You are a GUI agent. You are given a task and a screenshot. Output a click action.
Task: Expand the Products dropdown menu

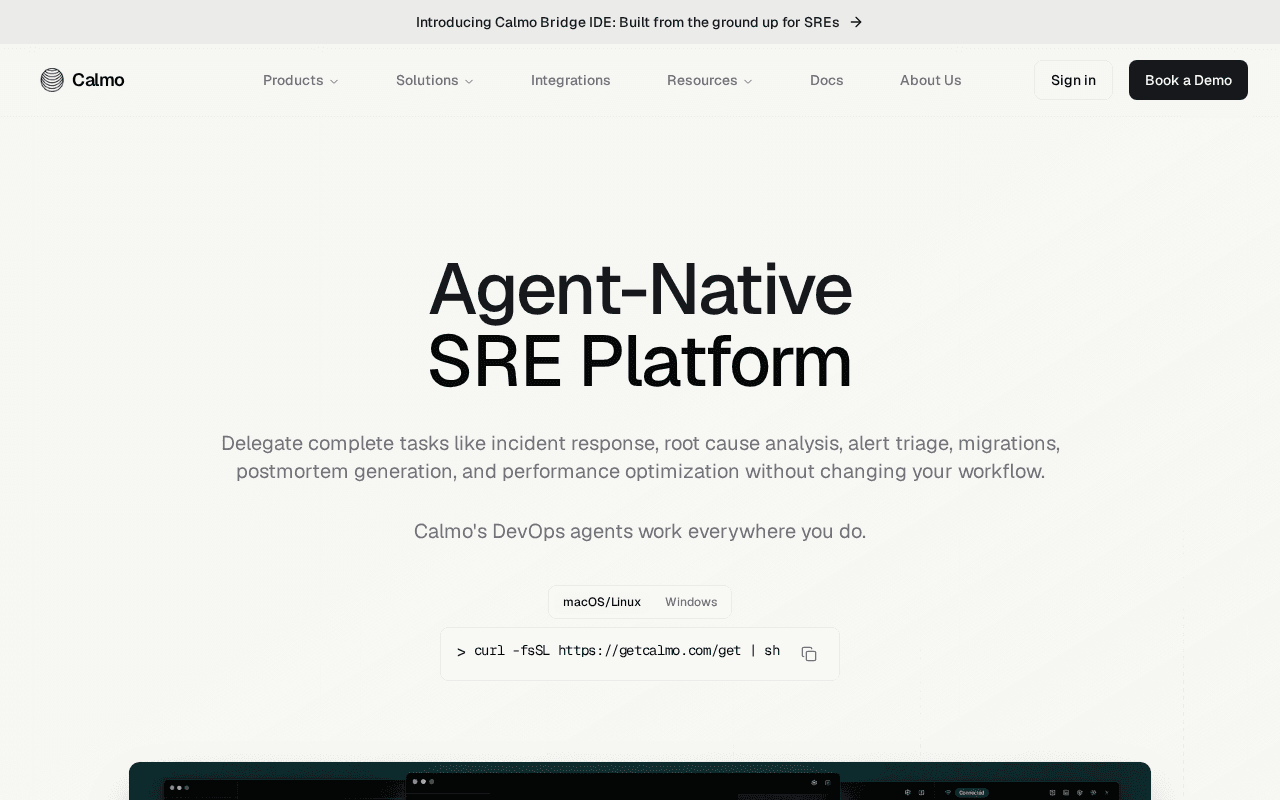tap(300, 80)
